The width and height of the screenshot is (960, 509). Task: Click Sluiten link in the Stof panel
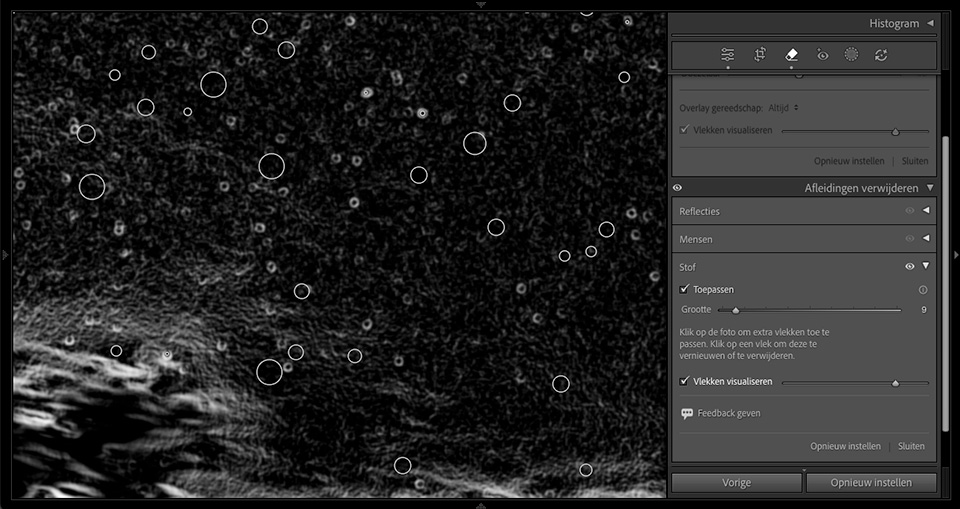911,446
